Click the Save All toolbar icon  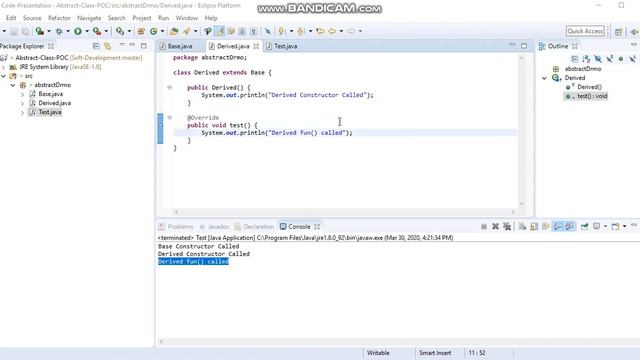(x=25, y=31)
